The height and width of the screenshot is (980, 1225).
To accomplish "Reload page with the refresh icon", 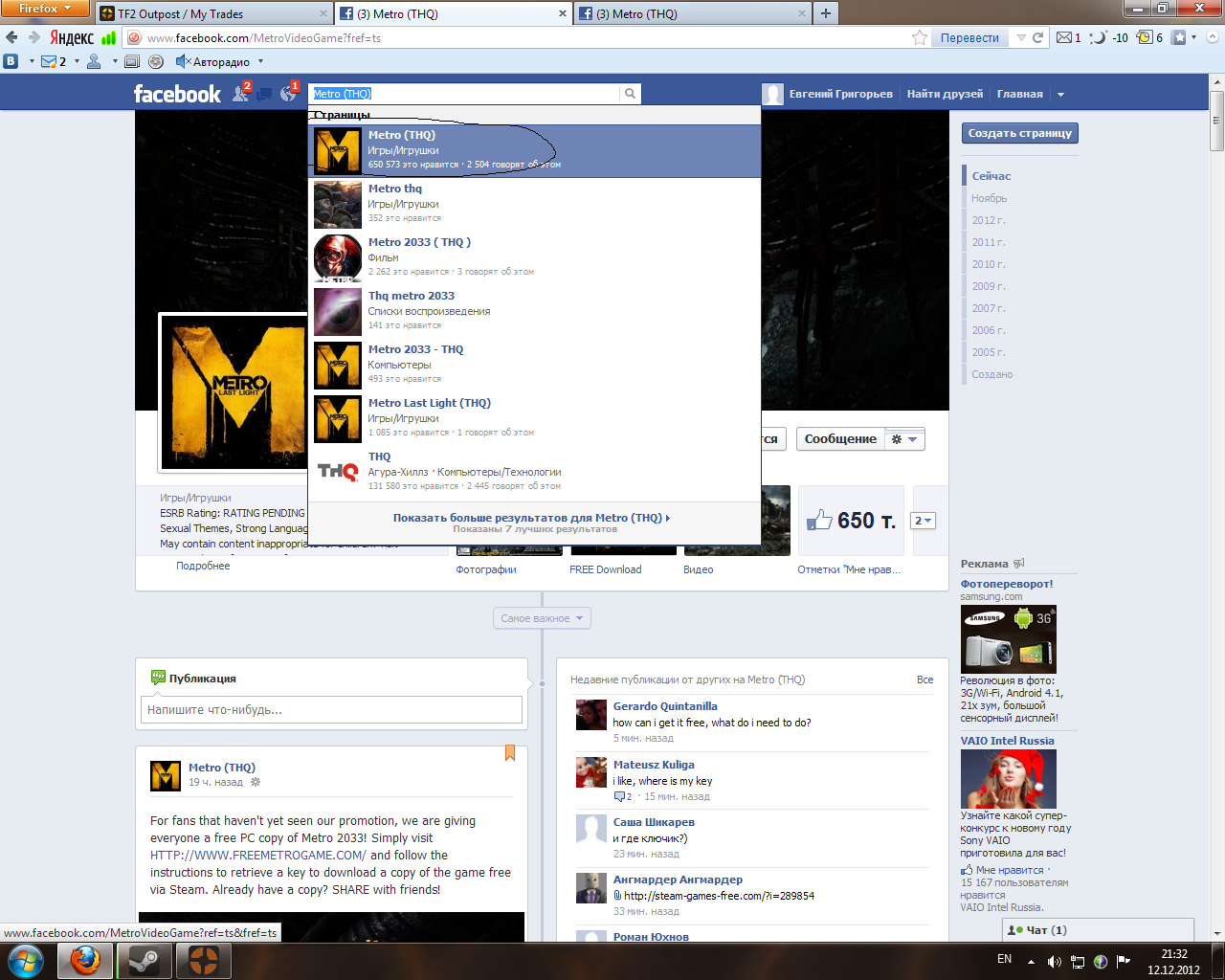I will (1038, 37).
